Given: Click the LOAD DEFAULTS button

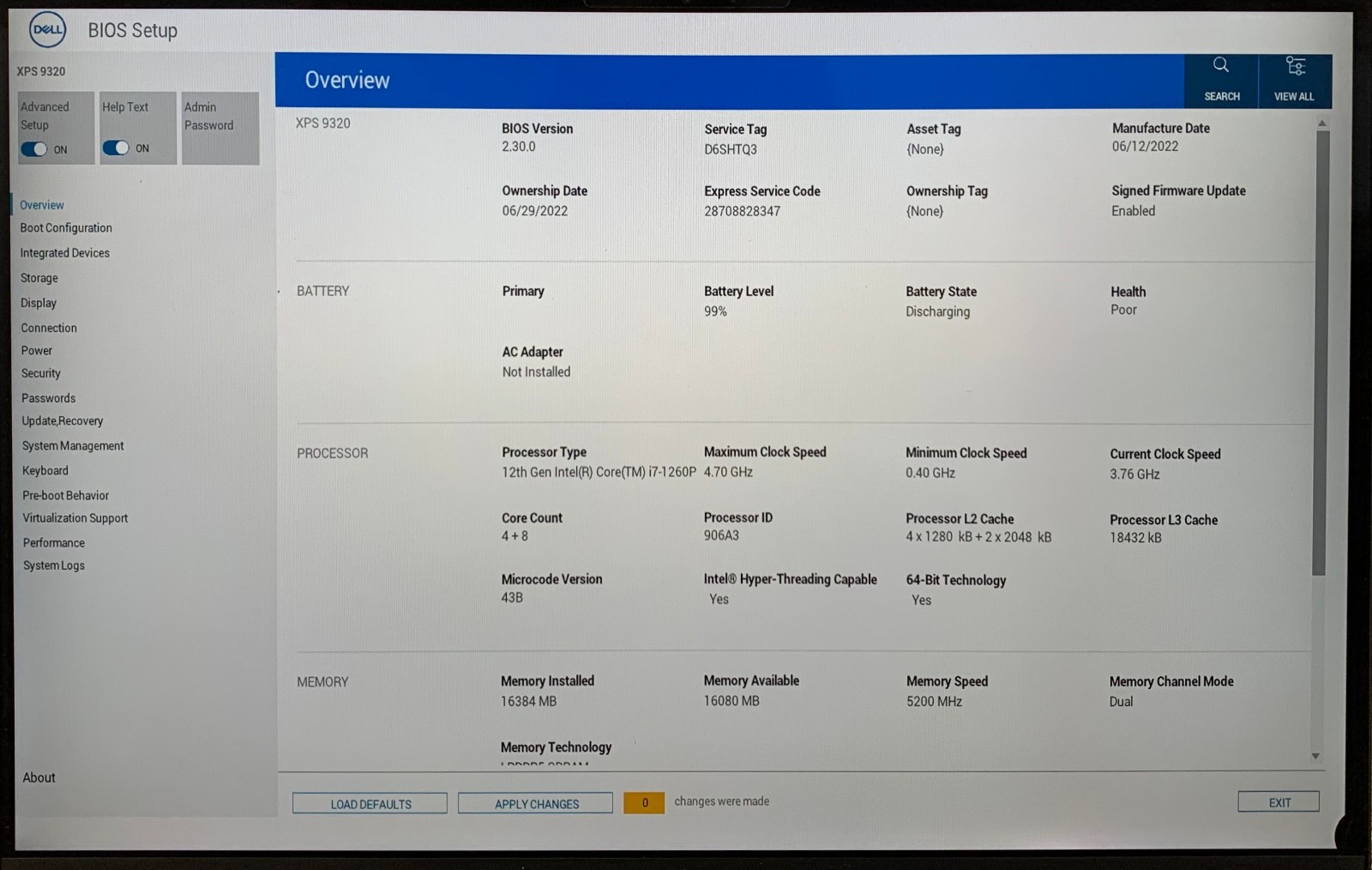Looking at the screenshot, I should pos(370,803).
